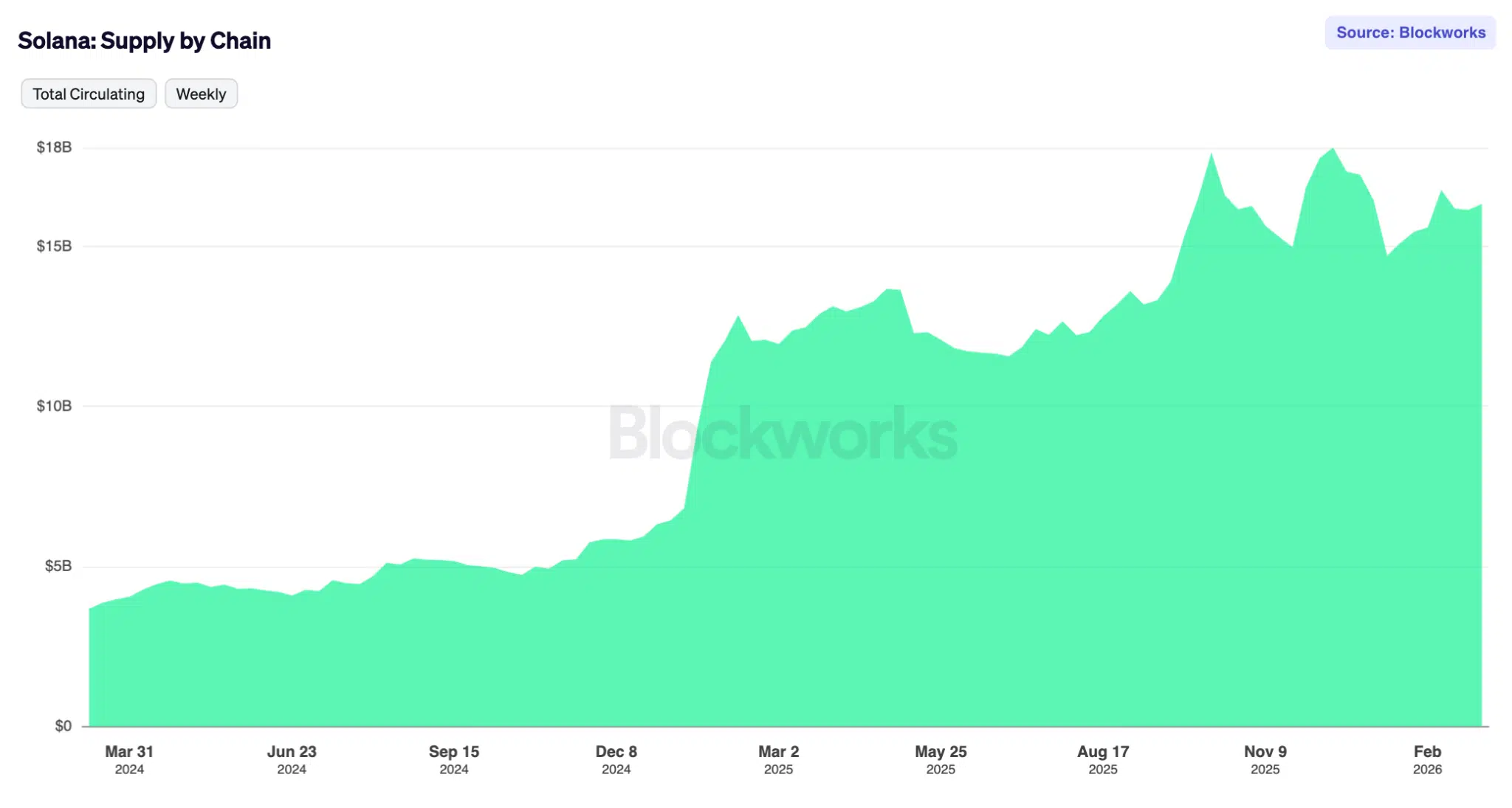The width and height of the screenshot is (1512, 808).
Task: Click the $10B y-axis label
Action: tap(55, 405)
